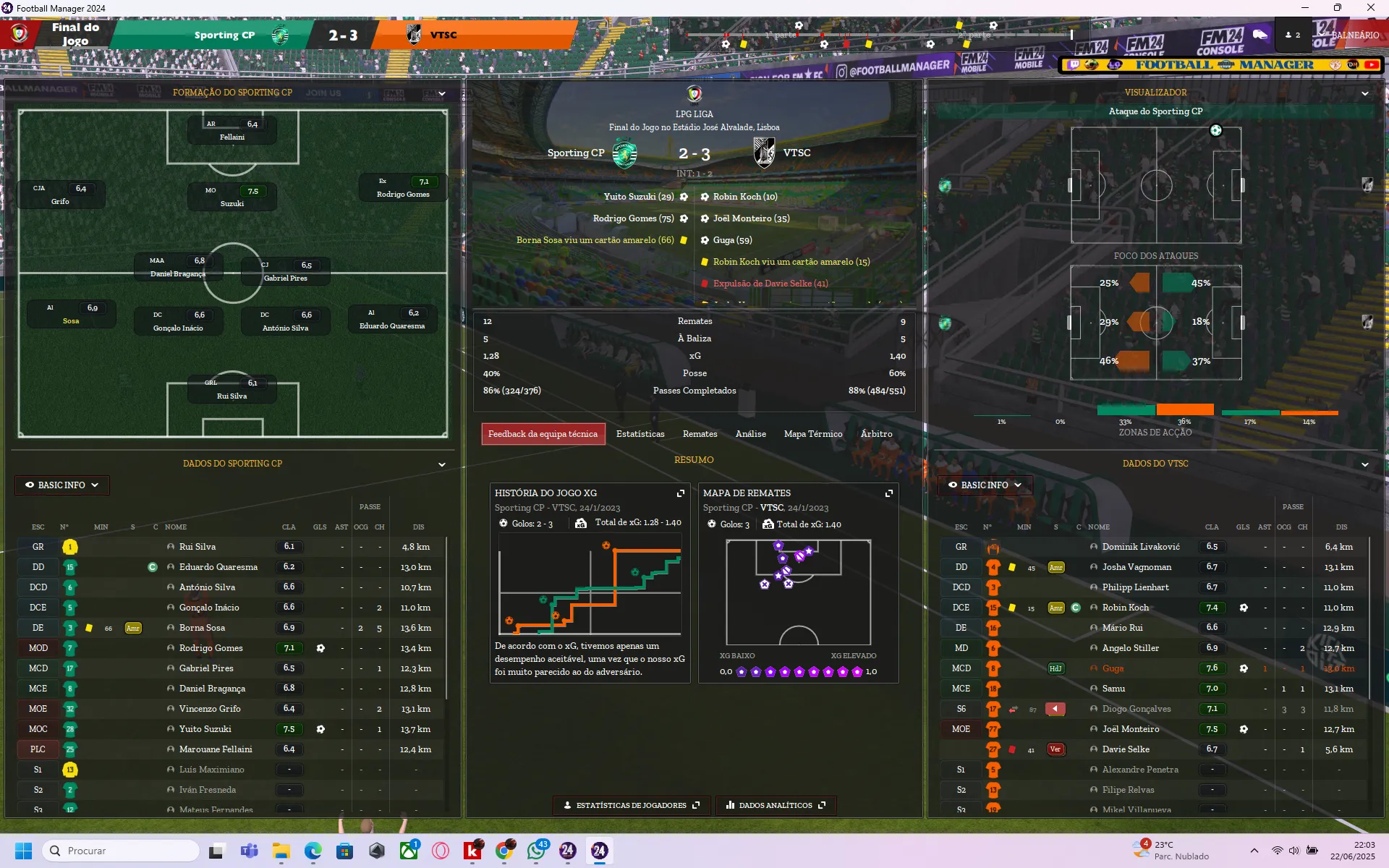Open the Mapa Térmico tab

(x=813, y=434)
